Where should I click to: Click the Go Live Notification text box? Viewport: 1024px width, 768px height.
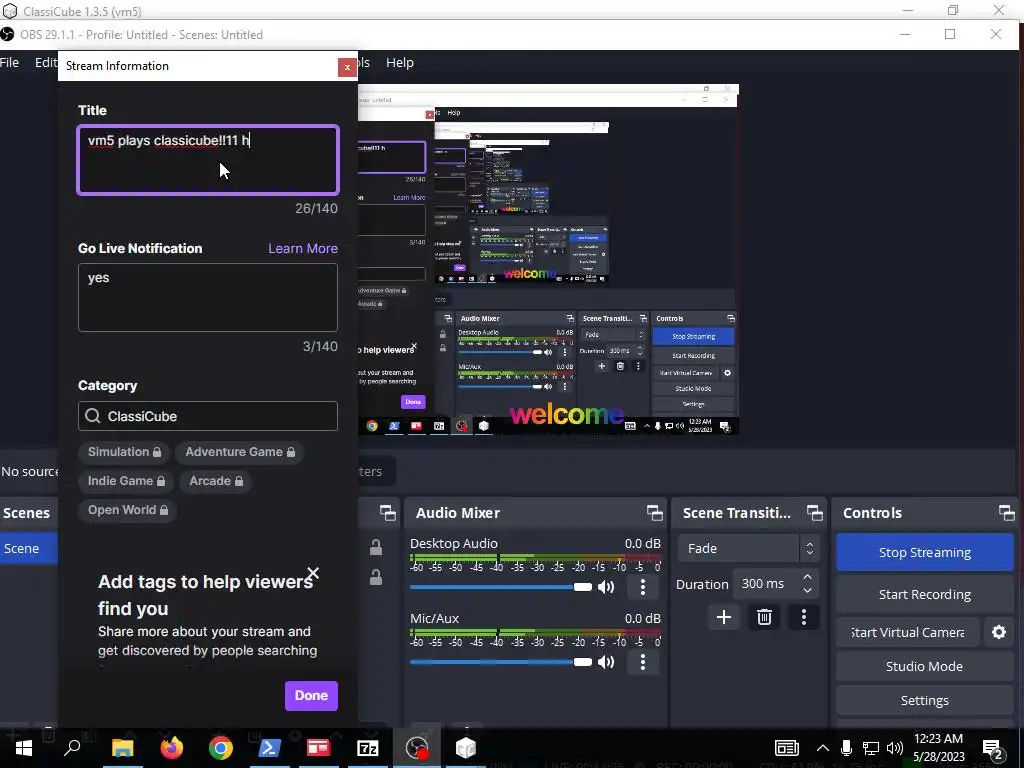click(x=208, y=297)
